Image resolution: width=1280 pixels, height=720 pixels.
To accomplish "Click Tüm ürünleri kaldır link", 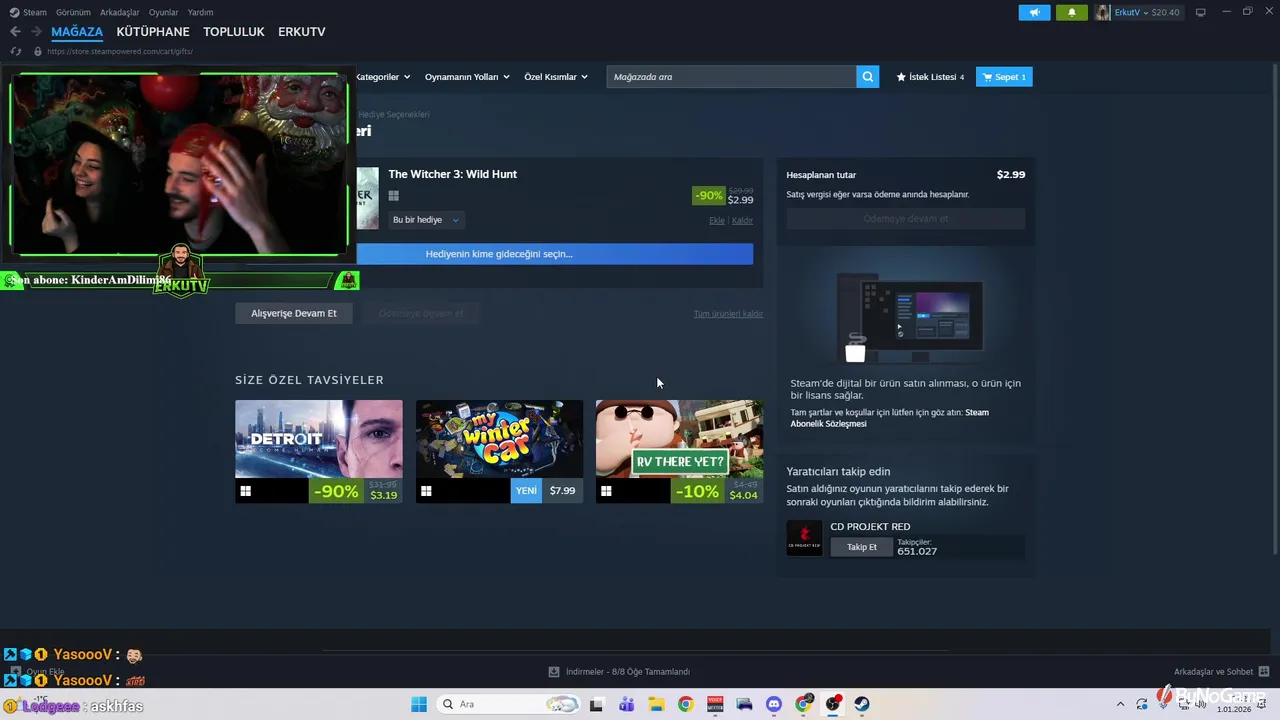I will tap(728, 314).
